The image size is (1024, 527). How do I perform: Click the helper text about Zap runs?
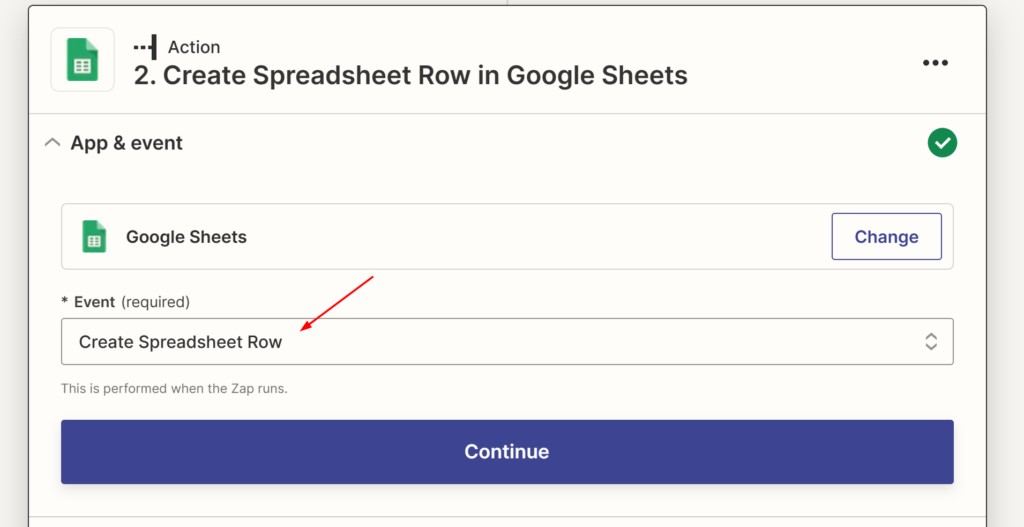pyautogui.click(x=174, y=388)
